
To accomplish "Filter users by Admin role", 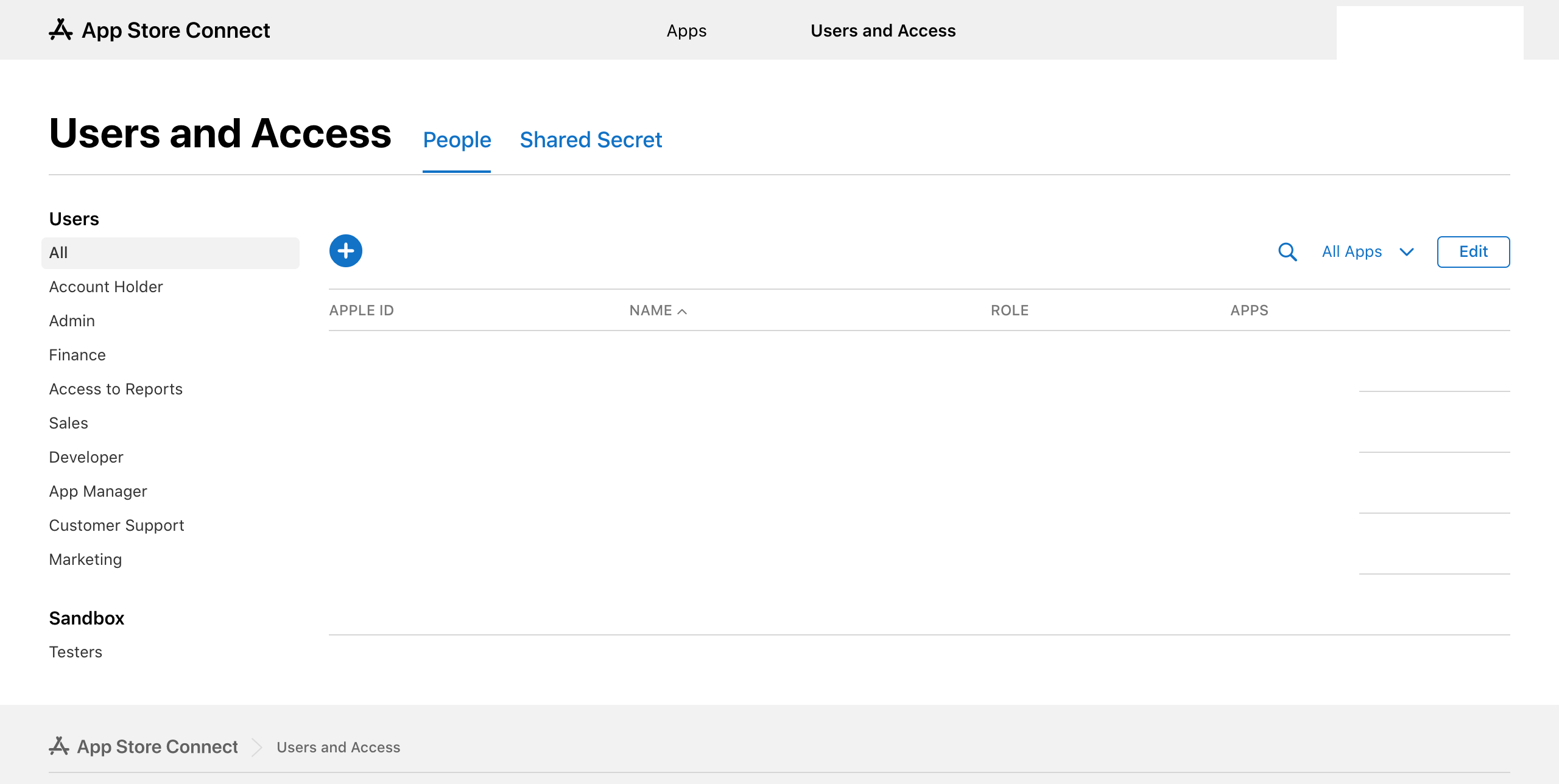I will tap(72, 321).
